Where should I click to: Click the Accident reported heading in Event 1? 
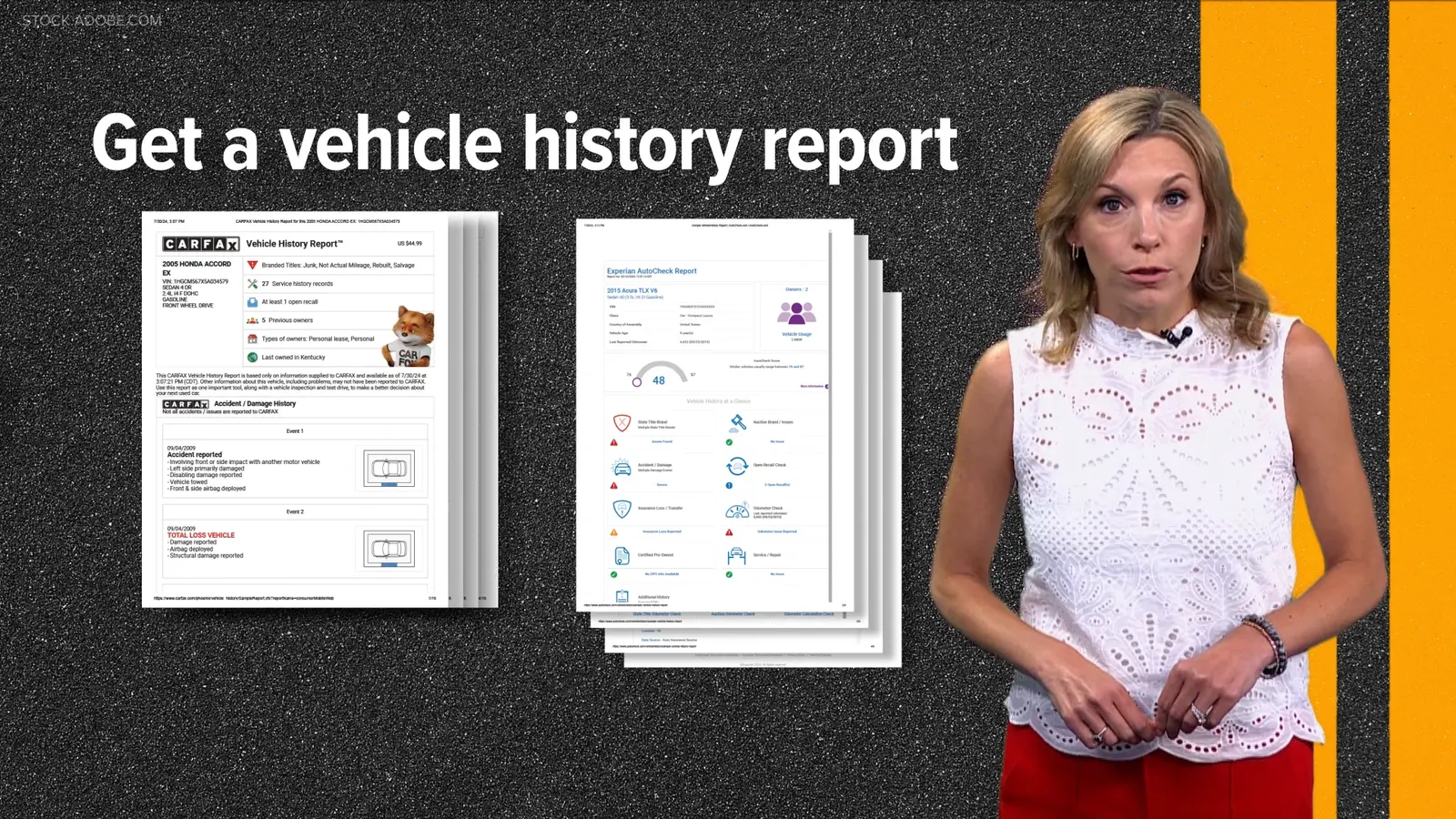point(195,454)
